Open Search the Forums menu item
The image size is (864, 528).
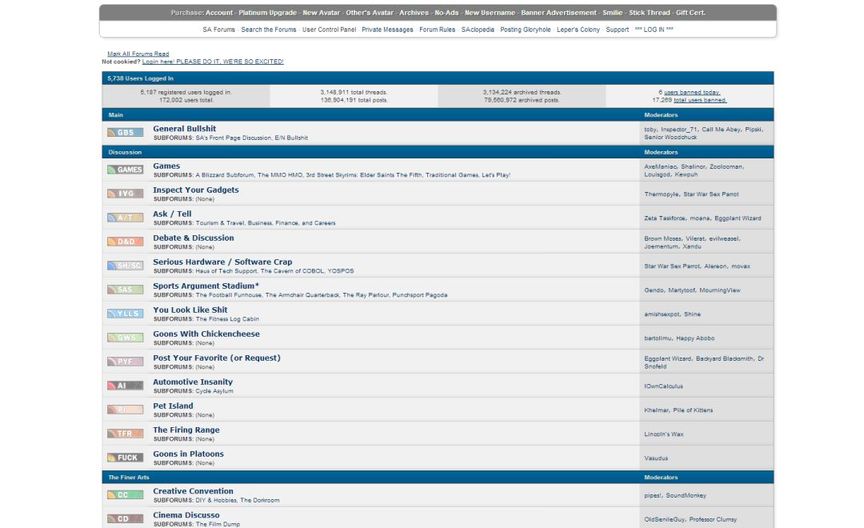[x=268, y=30]
